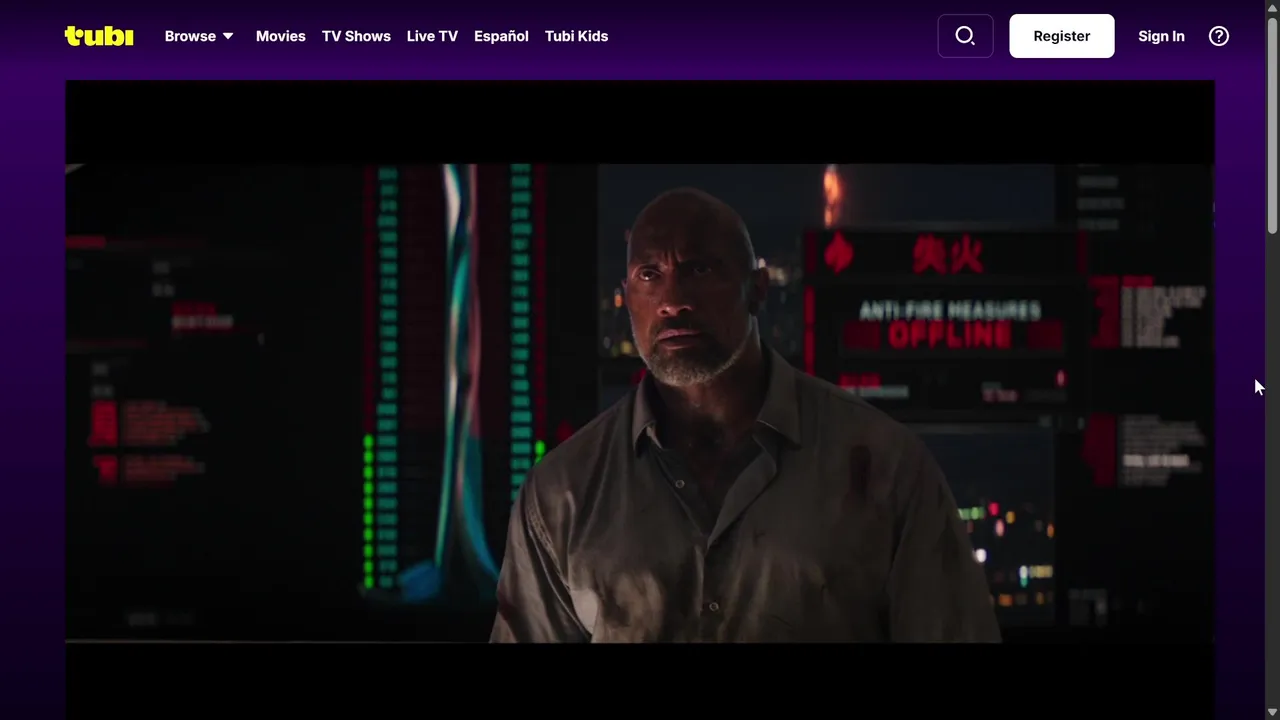Switch to Live TV

pyautogui.click(x=432, y=36)
